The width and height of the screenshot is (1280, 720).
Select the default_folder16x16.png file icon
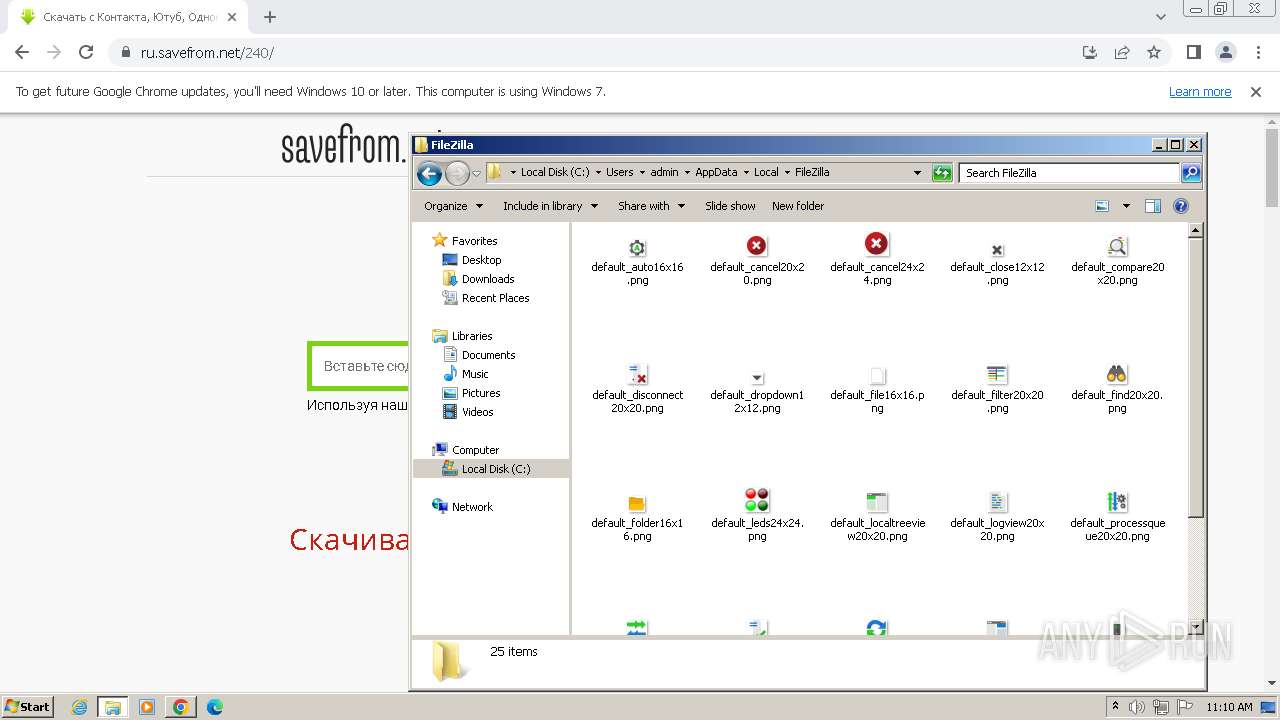tap(637, 503)
